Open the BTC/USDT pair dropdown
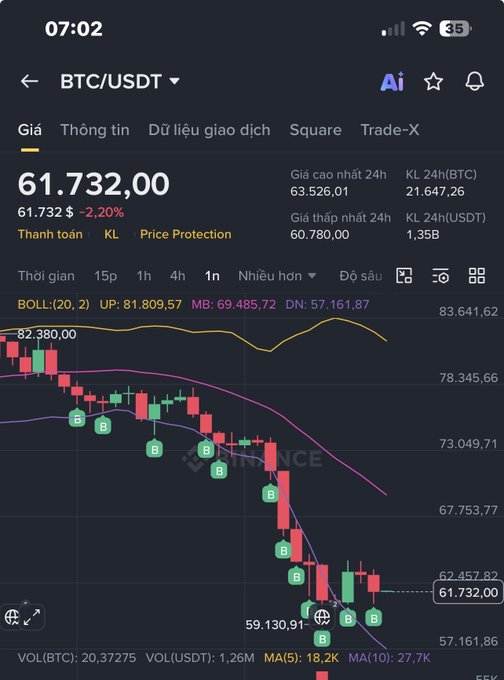This screenshot has width=504, height=680. (x=120, y=81)
